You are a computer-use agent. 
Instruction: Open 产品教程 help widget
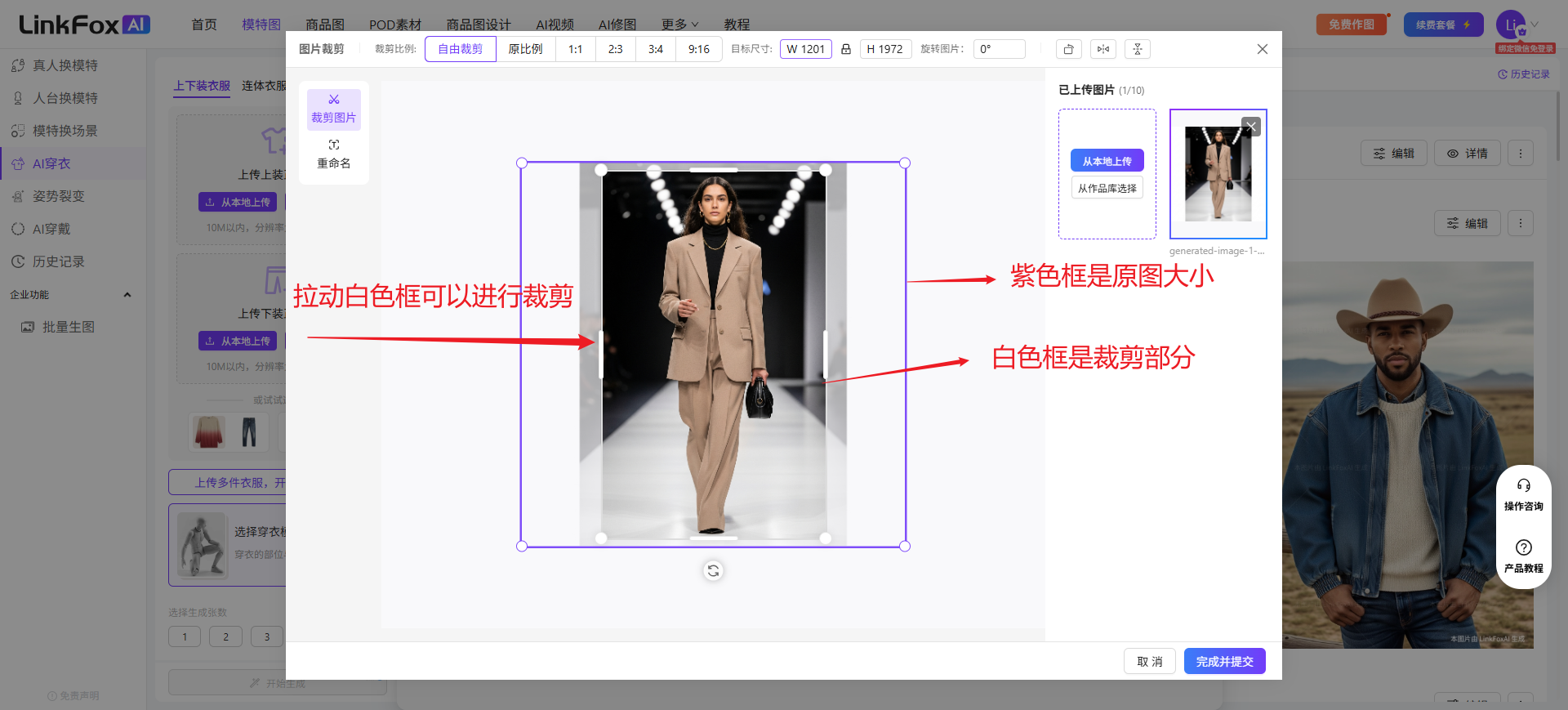tap(1524, 557)
